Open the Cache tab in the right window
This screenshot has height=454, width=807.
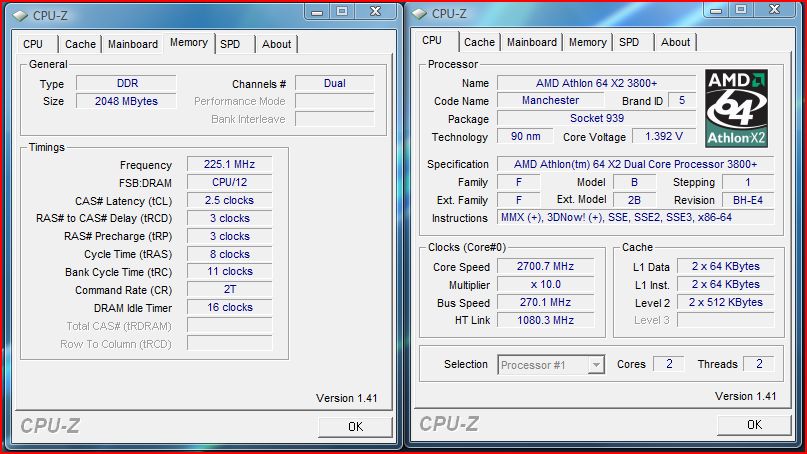(479, 42)
